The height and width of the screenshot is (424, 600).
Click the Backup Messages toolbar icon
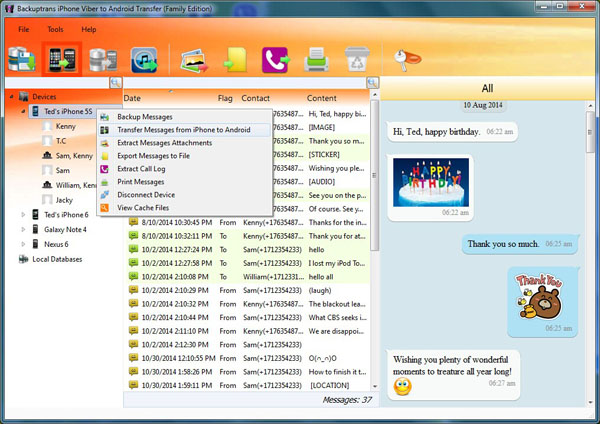click(x=21, y=59)
